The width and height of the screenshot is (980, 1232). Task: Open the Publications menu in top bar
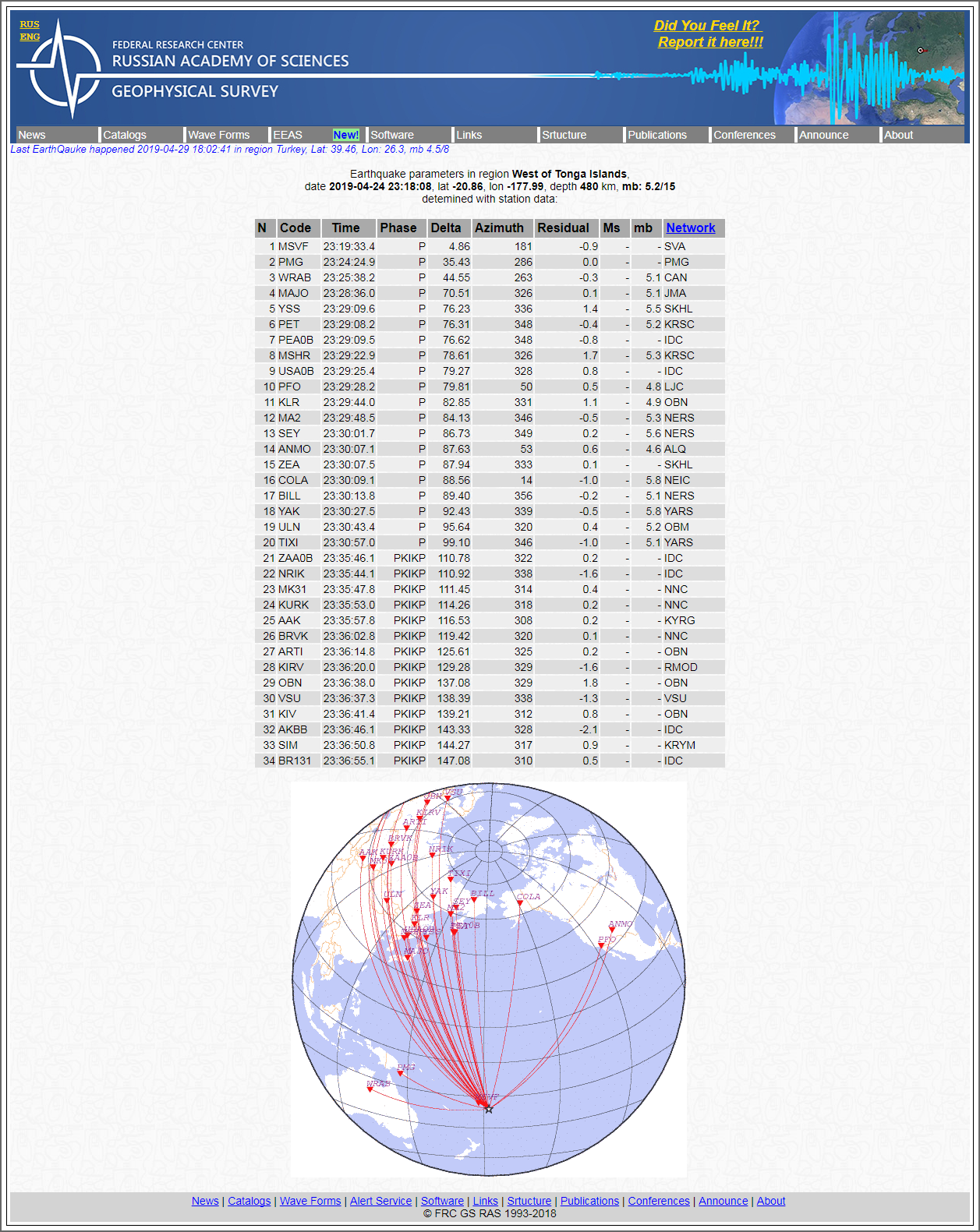tap(657, 135)
